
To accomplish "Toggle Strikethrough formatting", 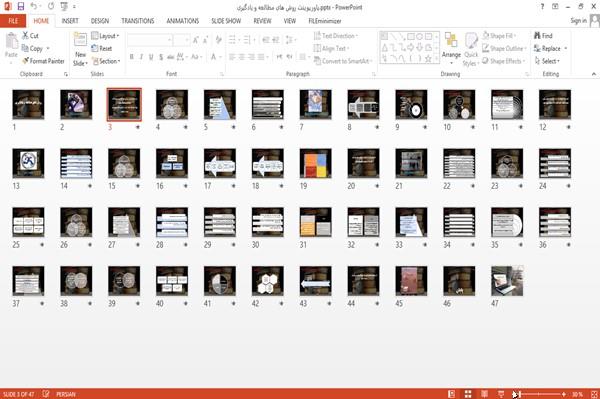I will click(171, 57).
